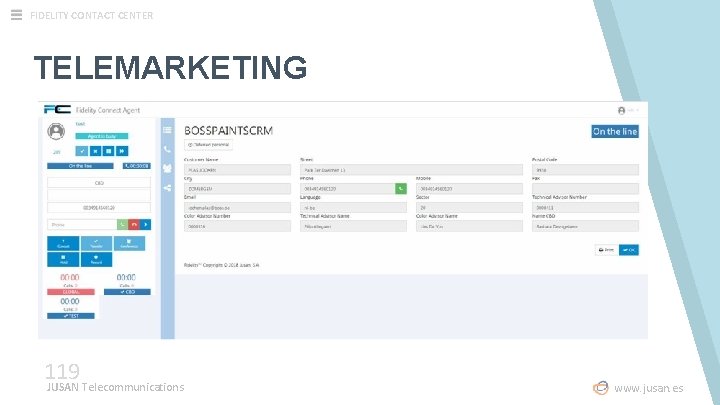Screen dimensions: 720x405
Task: Open user account menu at top right
Action: pos(627,111)
